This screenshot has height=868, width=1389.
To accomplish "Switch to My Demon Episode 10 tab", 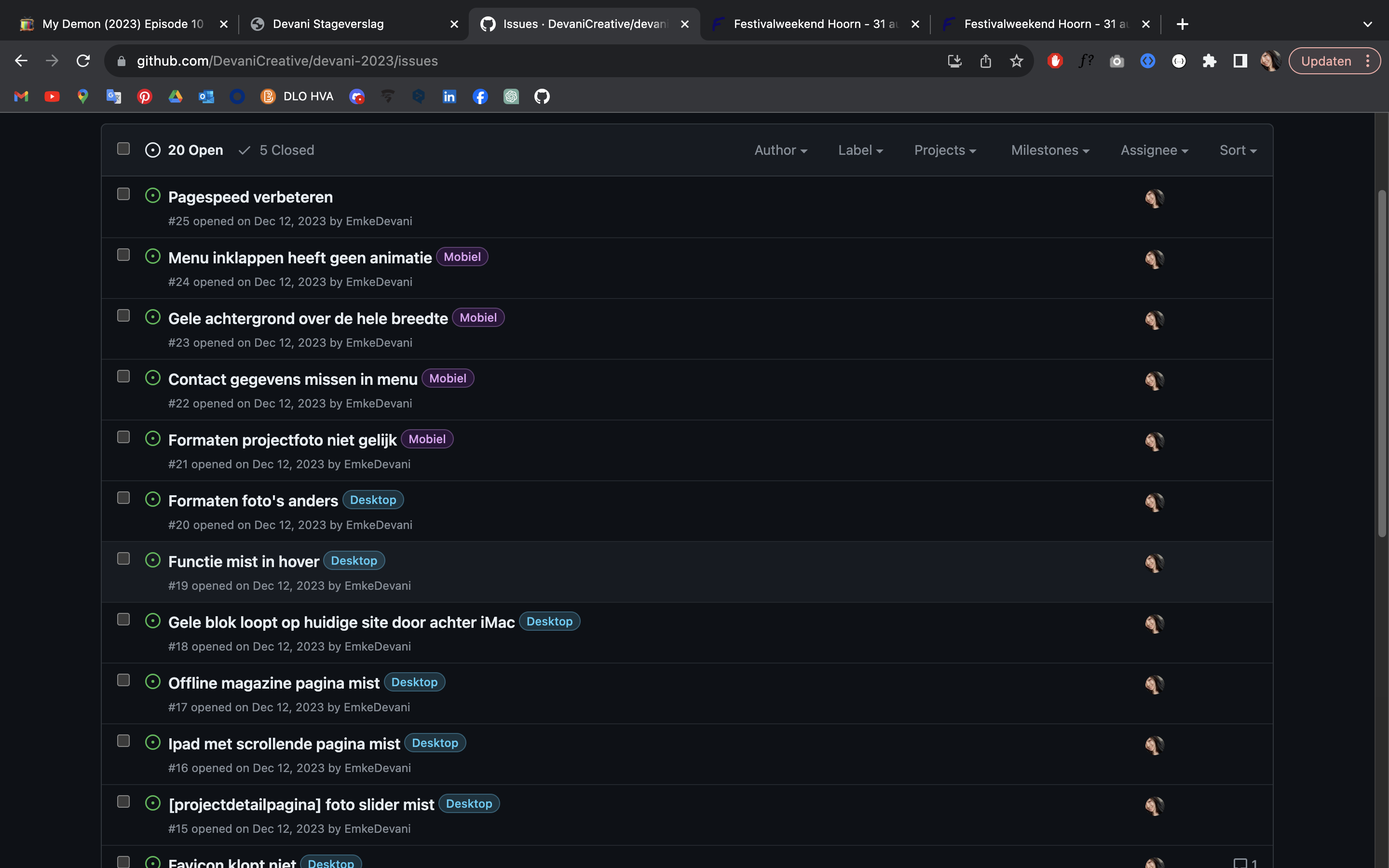I will pyautogui.click(x=123, y=24).
